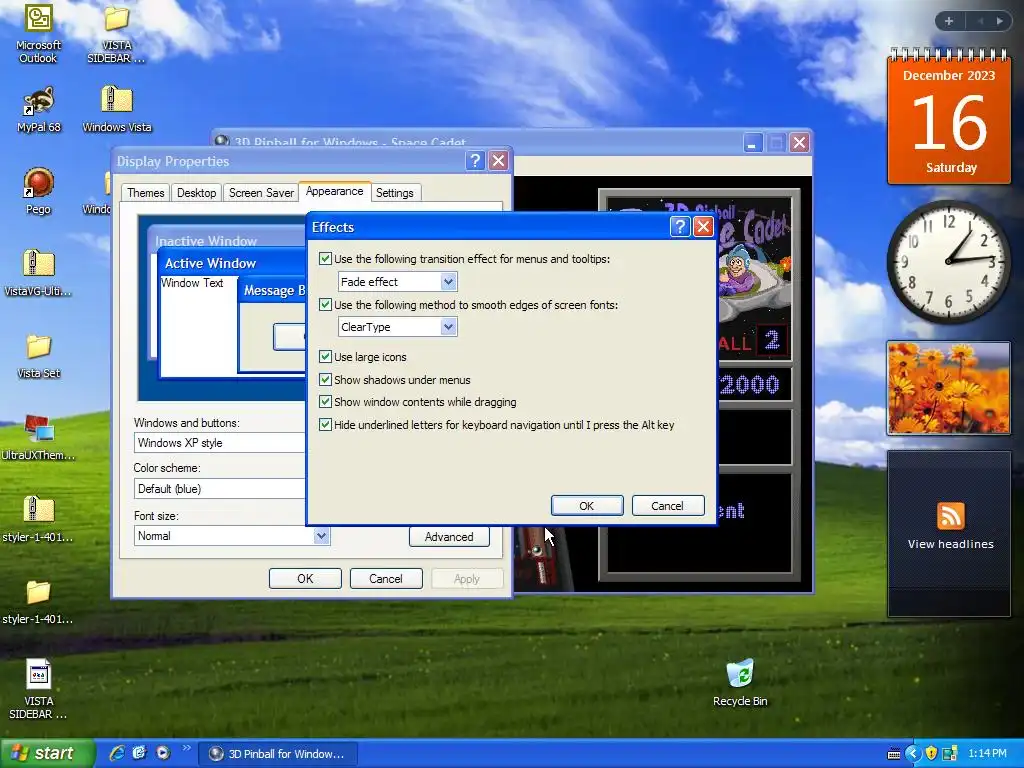Image resolution: width=1024 pixels, height=768 pixels.
Task: Select the Recycle Bin icon
Action: (x=740, y=683)
